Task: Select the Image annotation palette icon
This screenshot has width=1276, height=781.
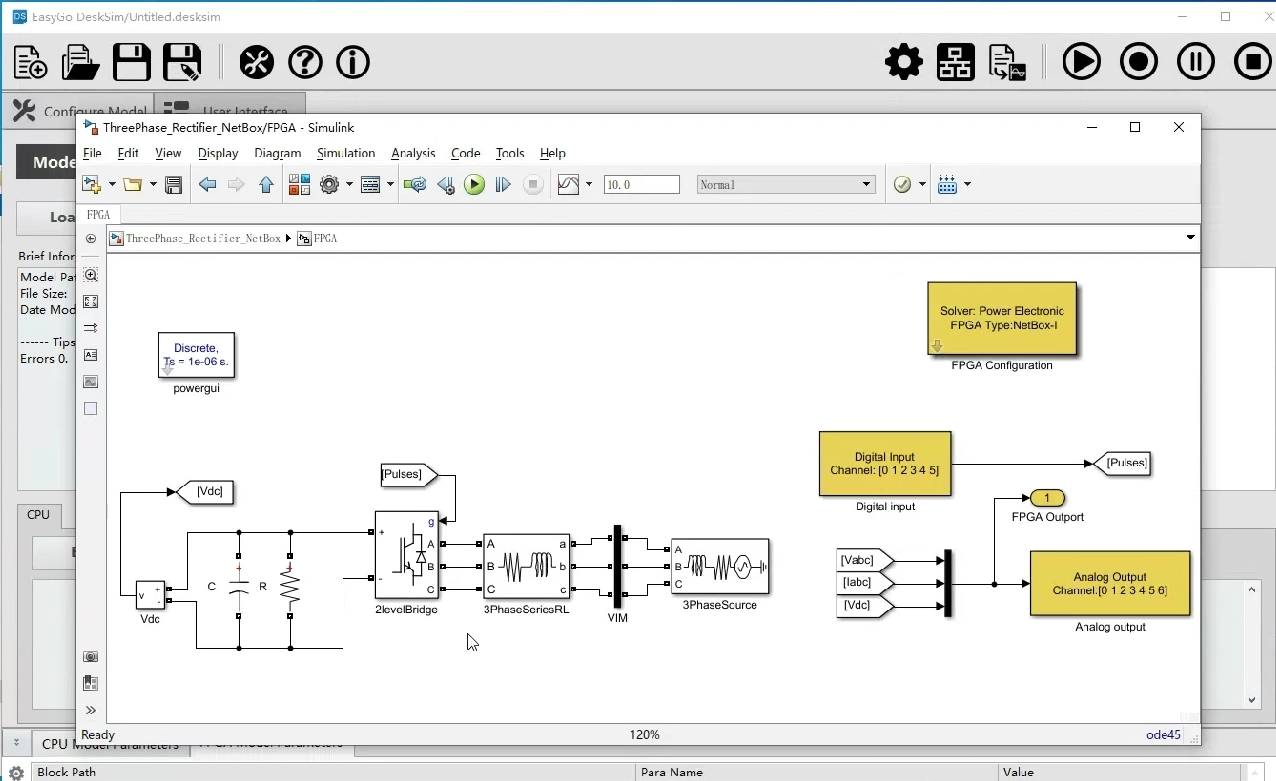Action: pyautogui.click(x=91, y=382)
